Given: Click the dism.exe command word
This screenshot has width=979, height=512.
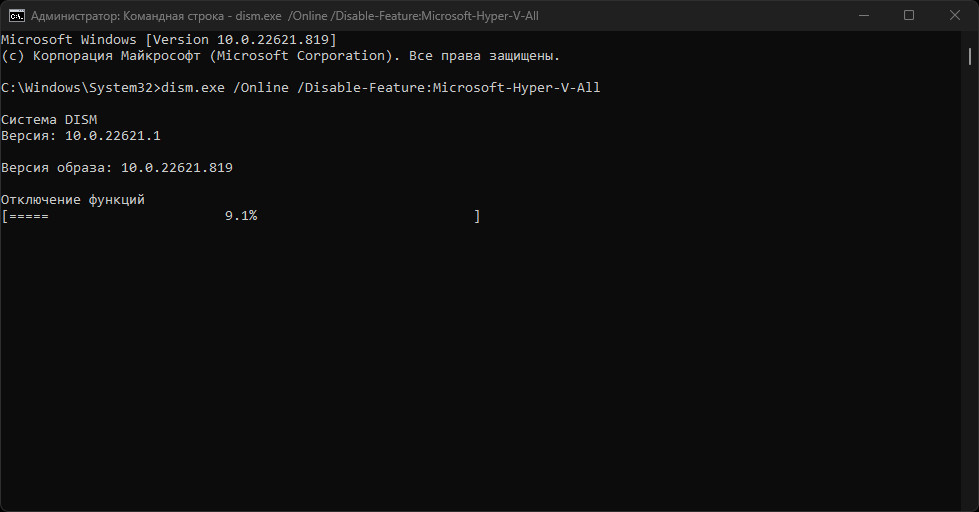Looking at the screenshot, I should pyautogui.click(x=193, y=87).
